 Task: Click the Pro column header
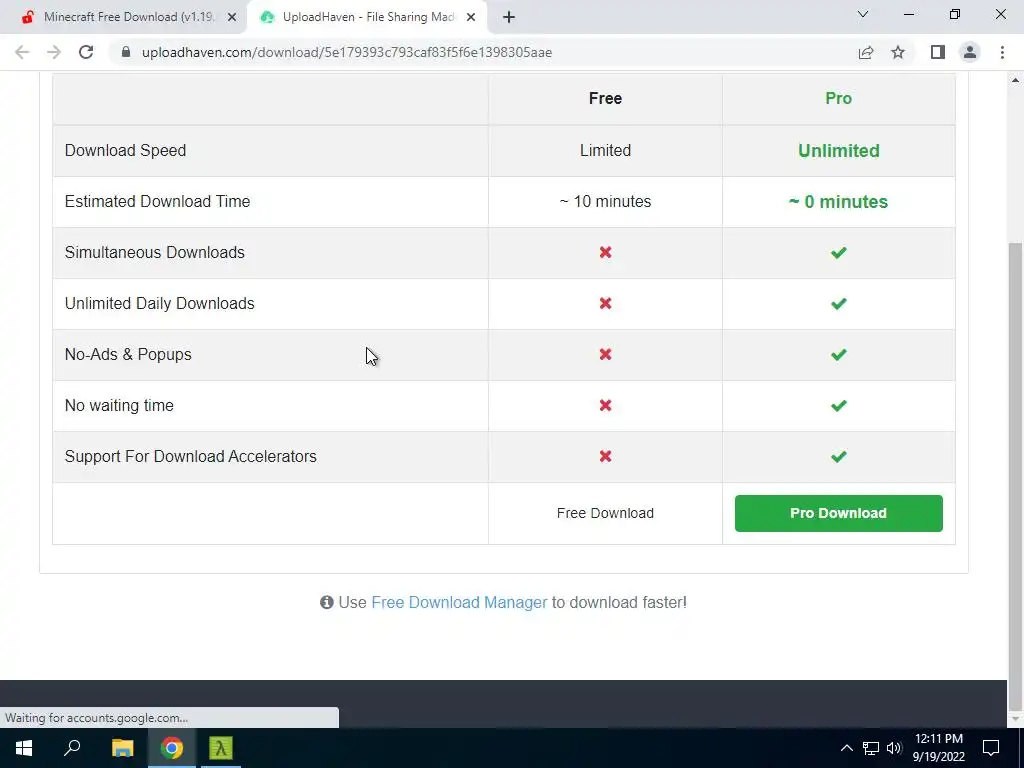pyautogui.click(x=839, y=99)
